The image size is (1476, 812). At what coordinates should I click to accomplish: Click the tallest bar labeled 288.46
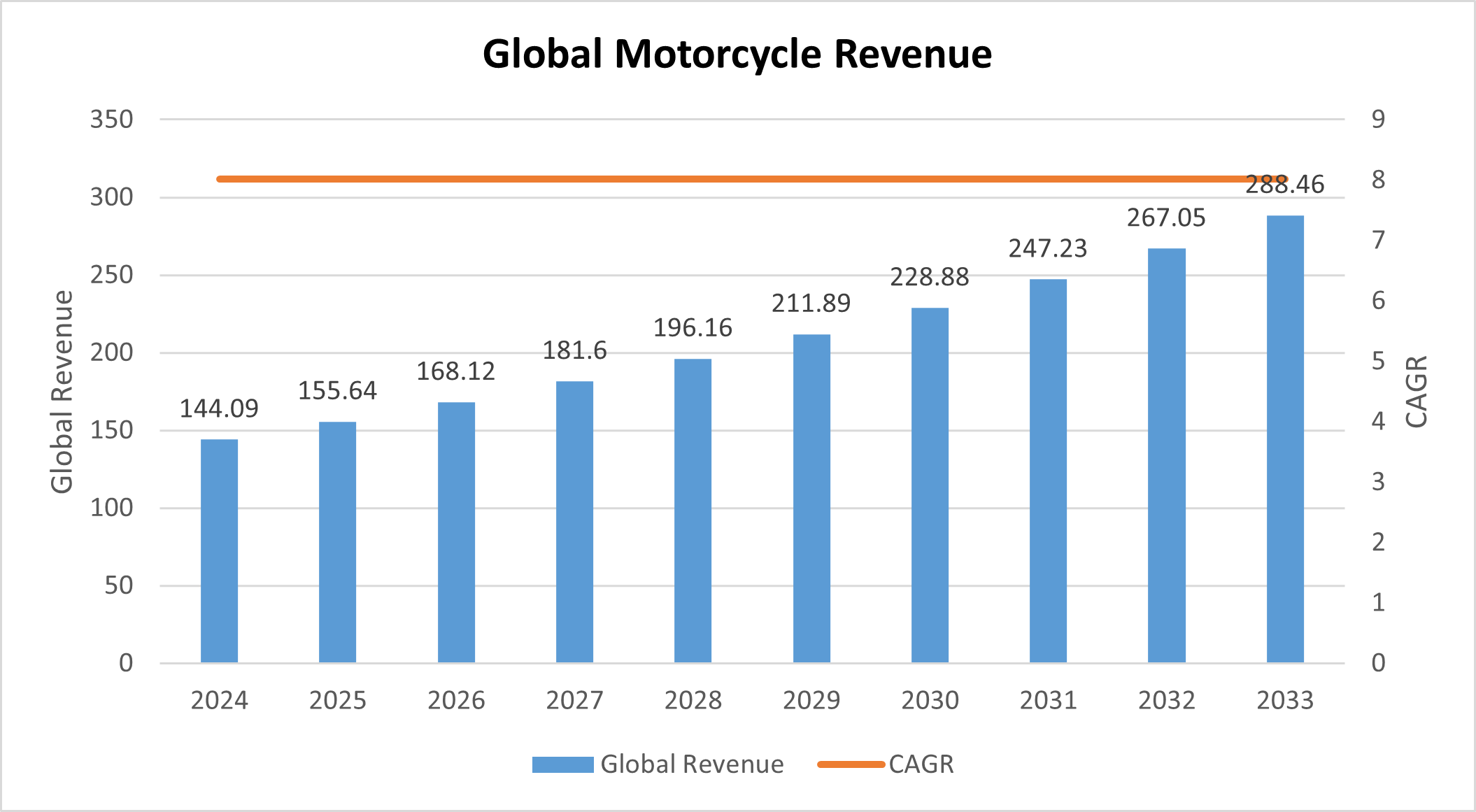(x=1286, y=441)
